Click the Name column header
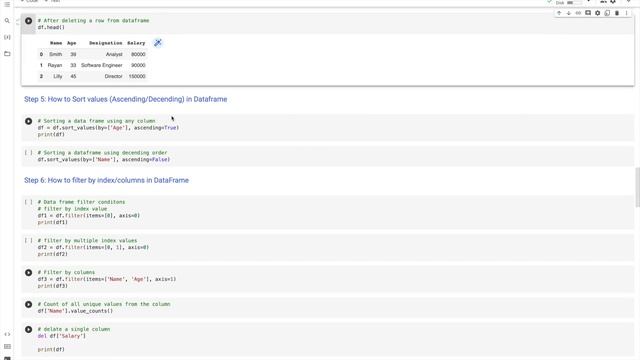 (x=56, y=43)
